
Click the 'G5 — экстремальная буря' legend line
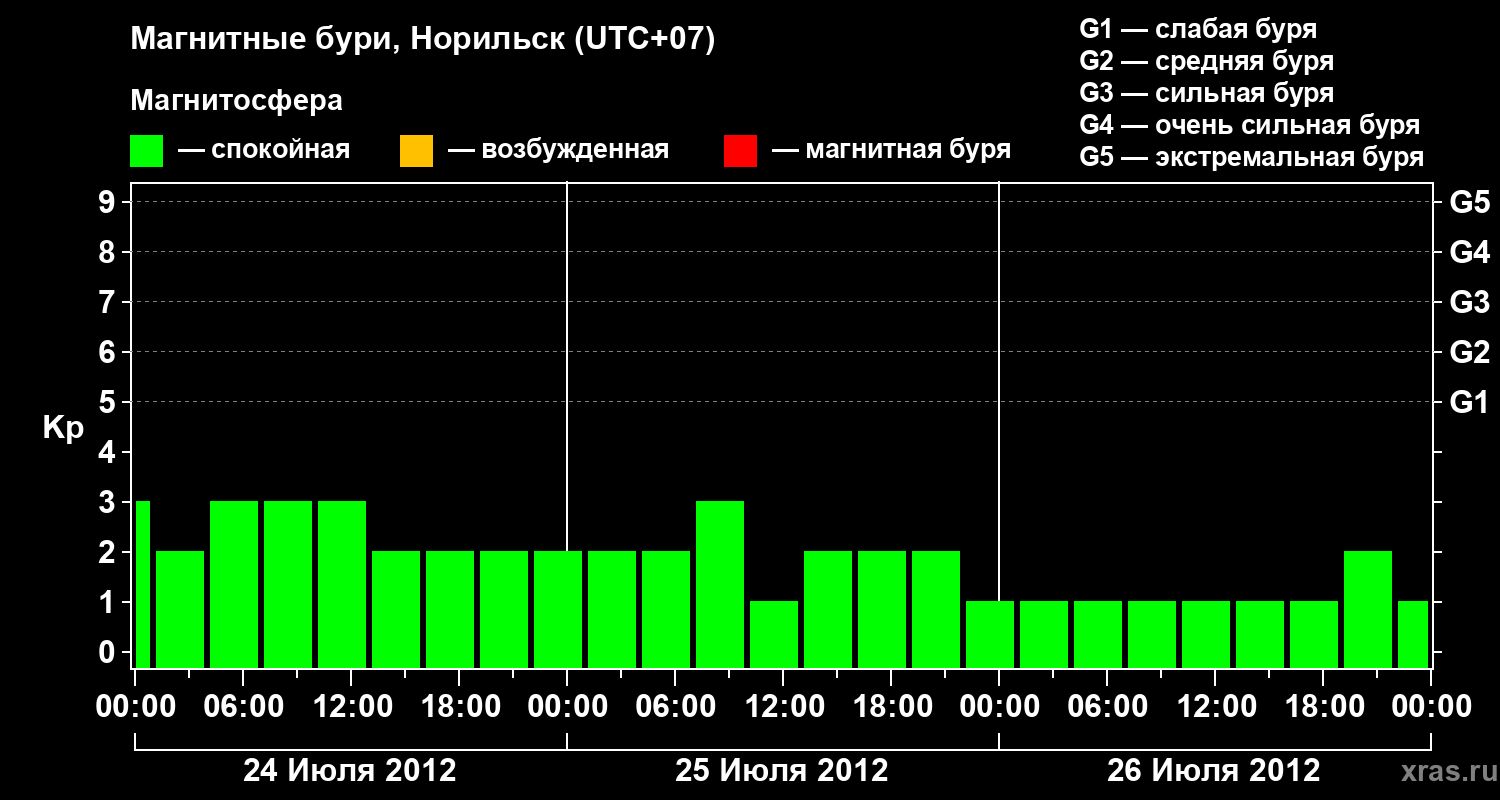pos(1252,157)
